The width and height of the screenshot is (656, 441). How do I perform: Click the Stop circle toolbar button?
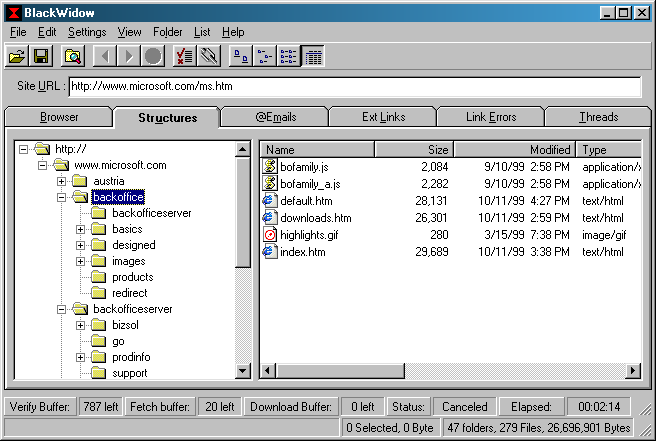click(153, 56)
